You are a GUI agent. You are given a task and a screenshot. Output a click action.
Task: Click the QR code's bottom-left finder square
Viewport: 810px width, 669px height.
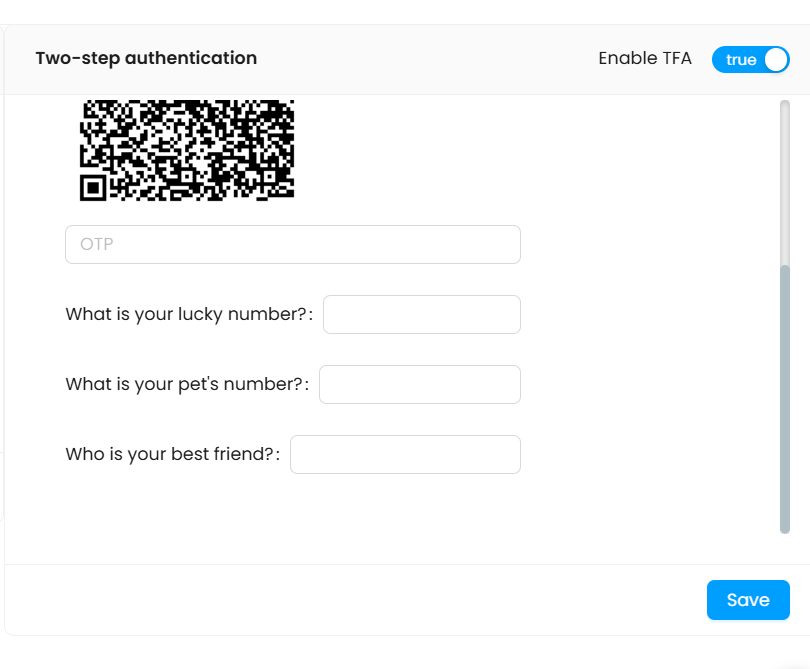[x=93, y=187]
